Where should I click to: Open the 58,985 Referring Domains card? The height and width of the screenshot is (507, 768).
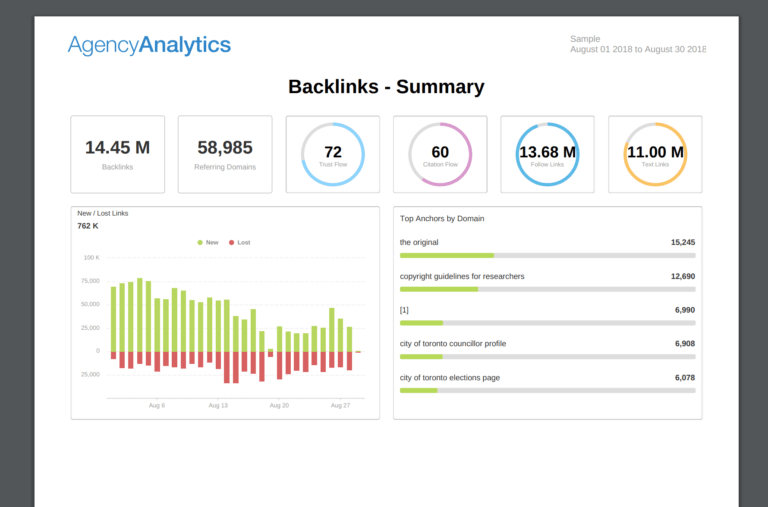tap(224, 154)
